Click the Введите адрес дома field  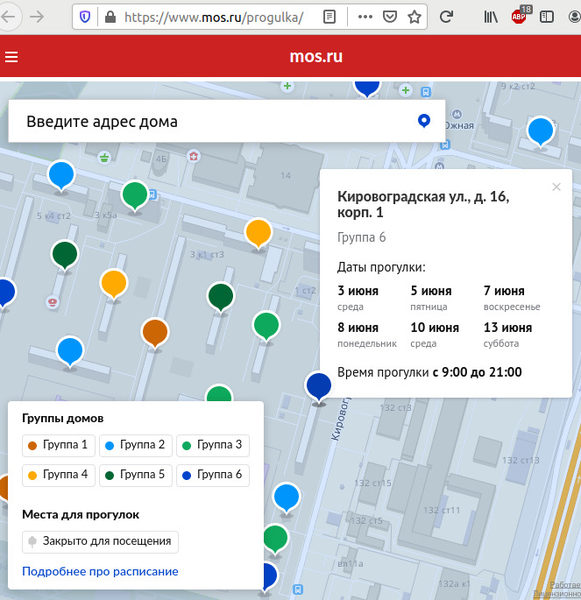[214, 121]
